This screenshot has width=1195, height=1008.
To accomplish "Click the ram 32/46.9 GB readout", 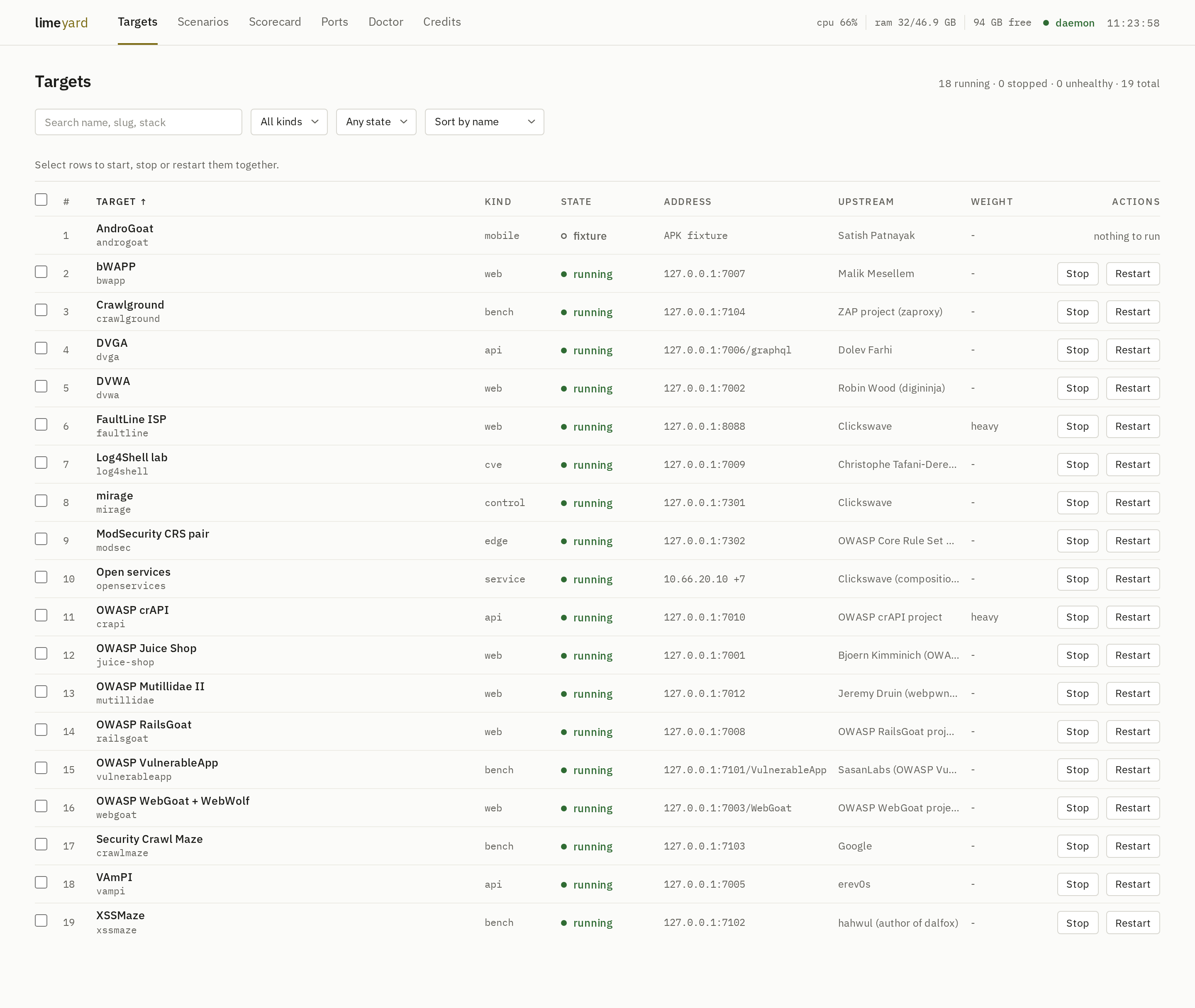I will (915, 23).
